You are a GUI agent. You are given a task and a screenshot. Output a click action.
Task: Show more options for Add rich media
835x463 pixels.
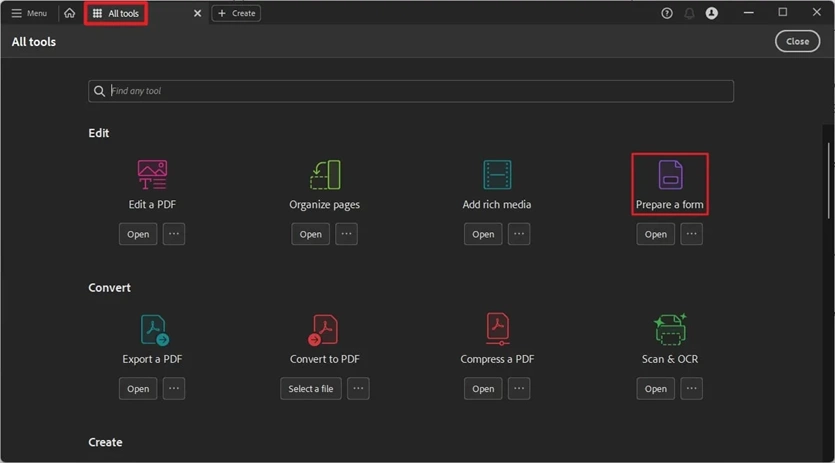click(519, 234)
